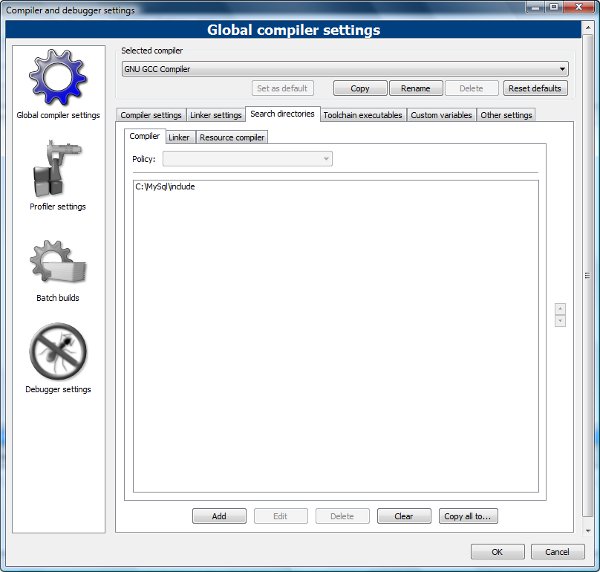Click OK to confirm settings
The height and width of the screenshot is (572, 600).
coord(497,551)
